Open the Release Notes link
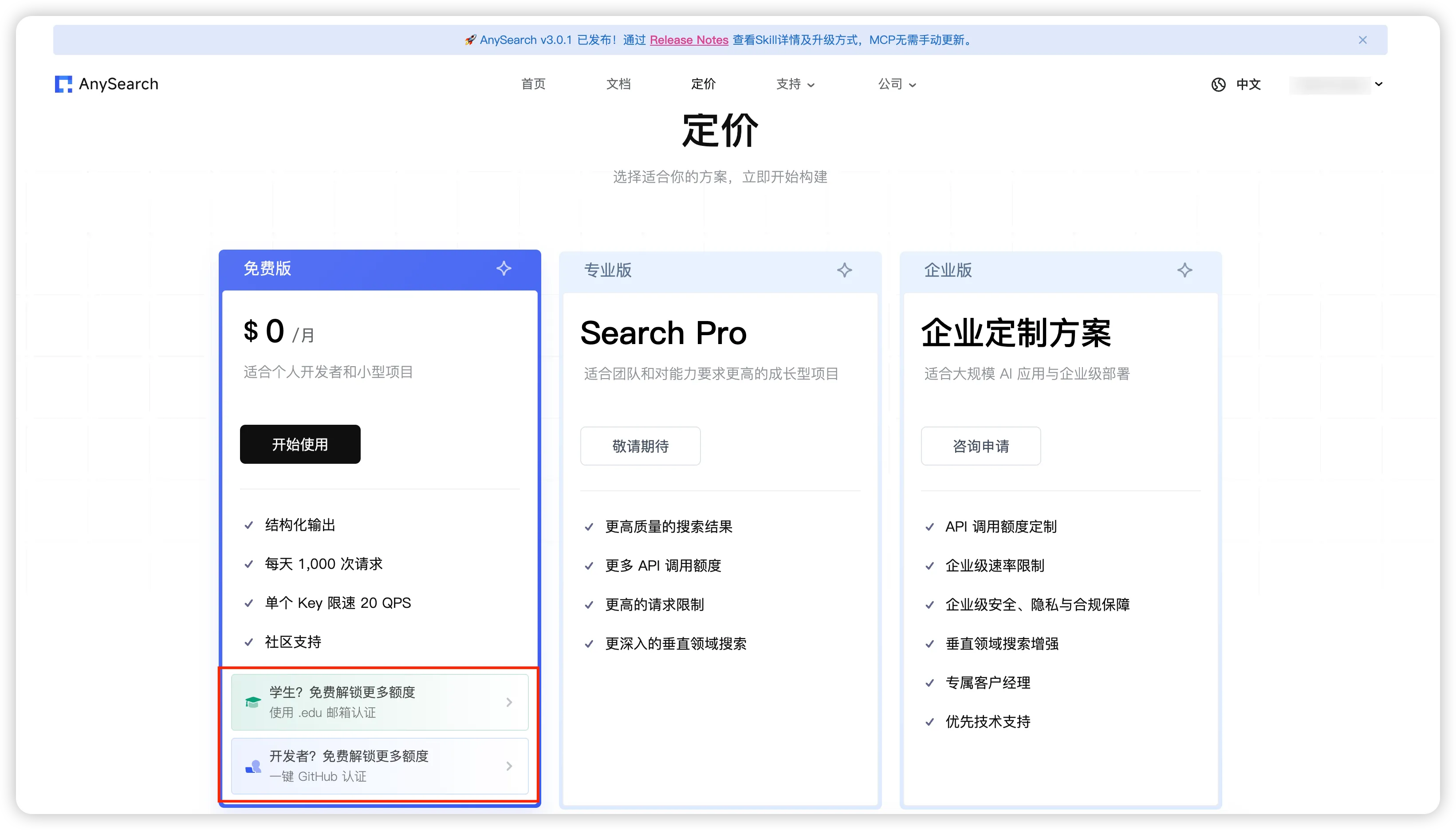This screenshot has width=1456, height=830. tap(689, 40)
